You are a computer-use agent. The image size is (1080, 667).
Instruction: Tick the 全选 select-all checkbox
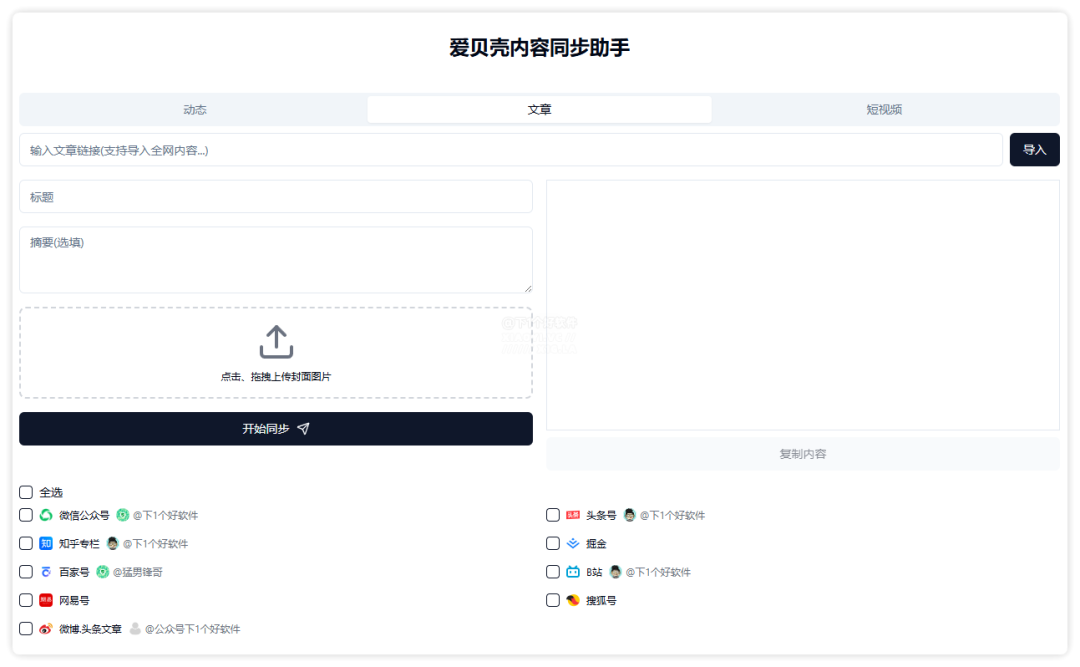click(x=26, y=492)
